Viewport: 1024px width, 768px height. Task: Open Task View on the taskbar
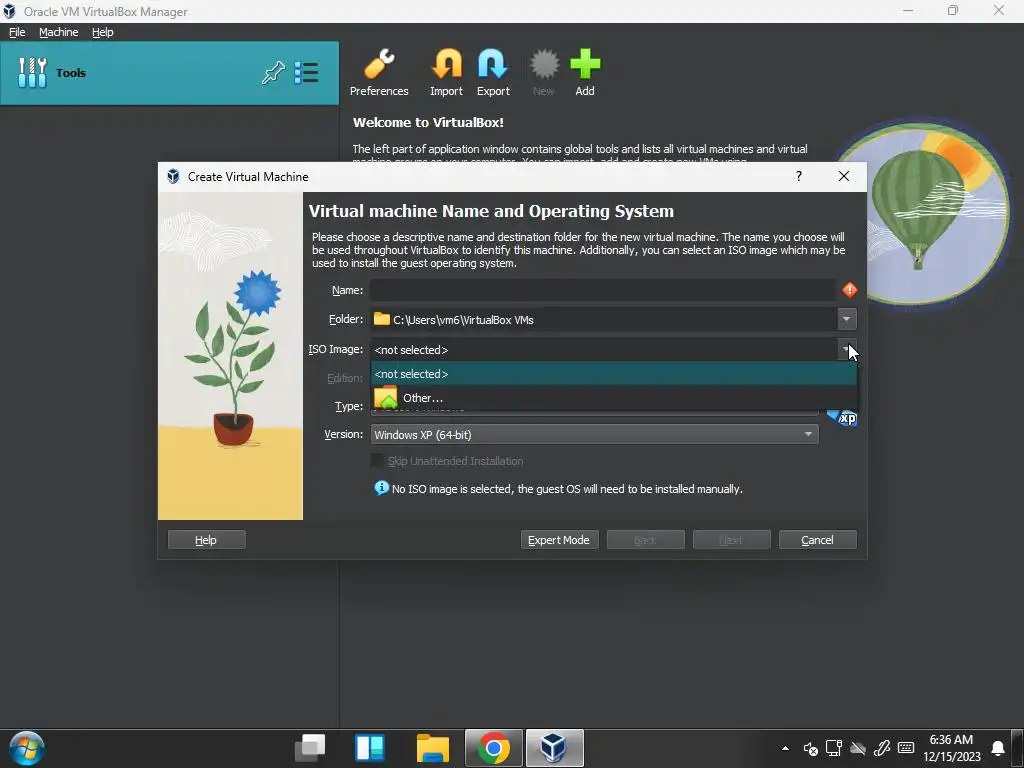pos(310,748)
